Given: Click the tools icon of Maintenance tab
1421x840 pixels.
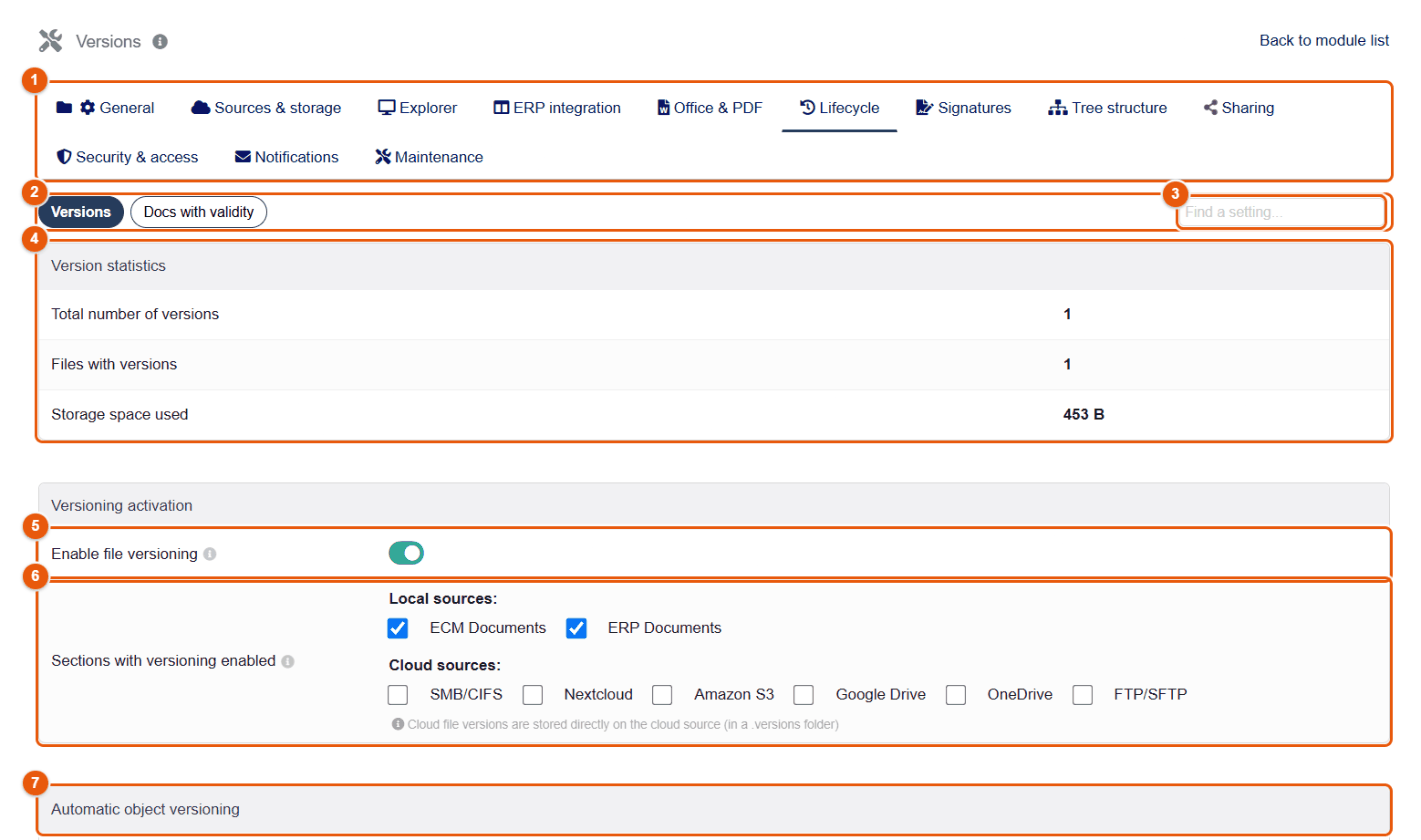Looking at the screenshot, I should click(383, 157).
